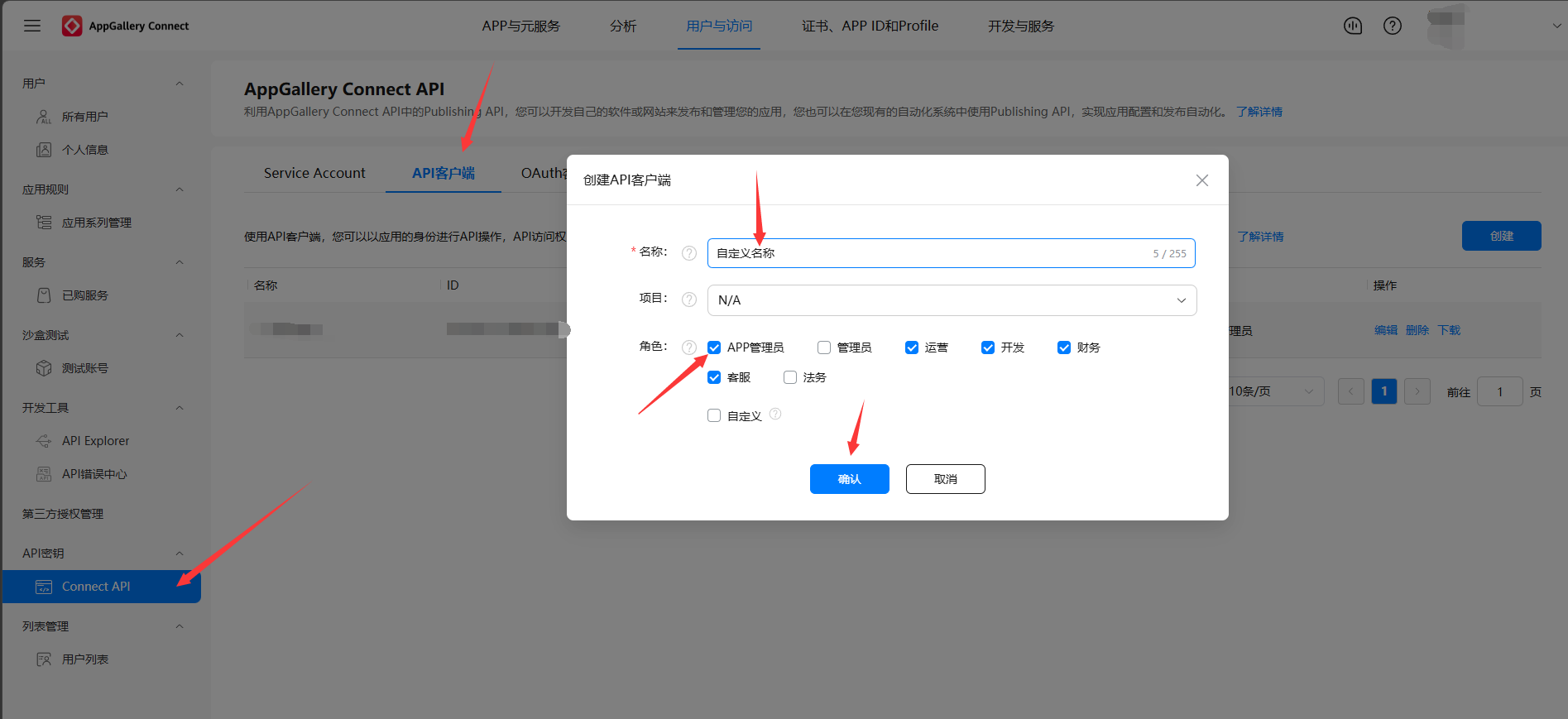The image size is (1568, 719).
Task: Uncheck the 财务 role checkbox
Action: click(x=1064, y=348)
